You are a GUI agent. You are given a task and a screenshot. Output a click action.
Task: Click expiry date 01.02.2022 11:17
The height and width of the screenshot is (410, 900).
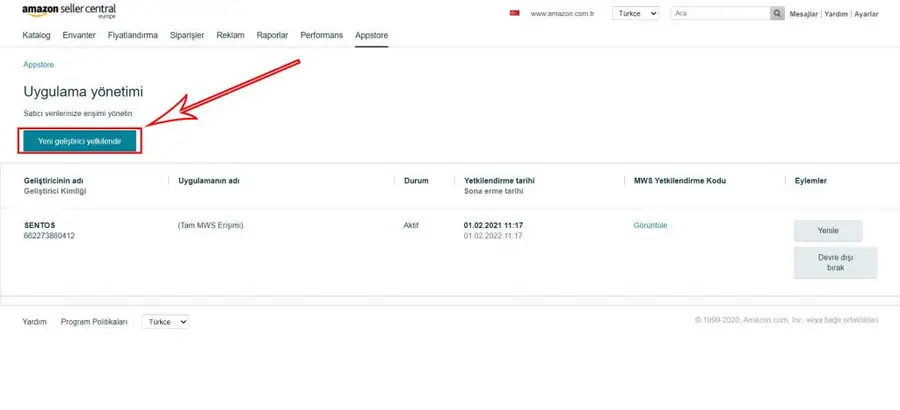tap(493, 236)
